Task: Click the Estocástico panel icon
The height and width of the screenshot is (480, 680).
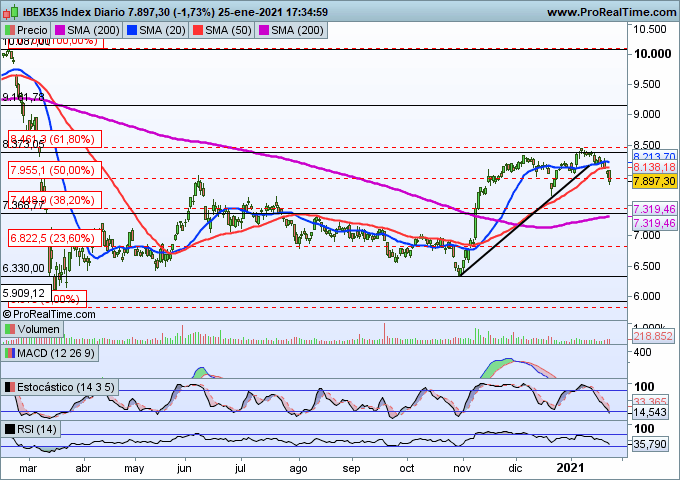Action: coord(9,387)
